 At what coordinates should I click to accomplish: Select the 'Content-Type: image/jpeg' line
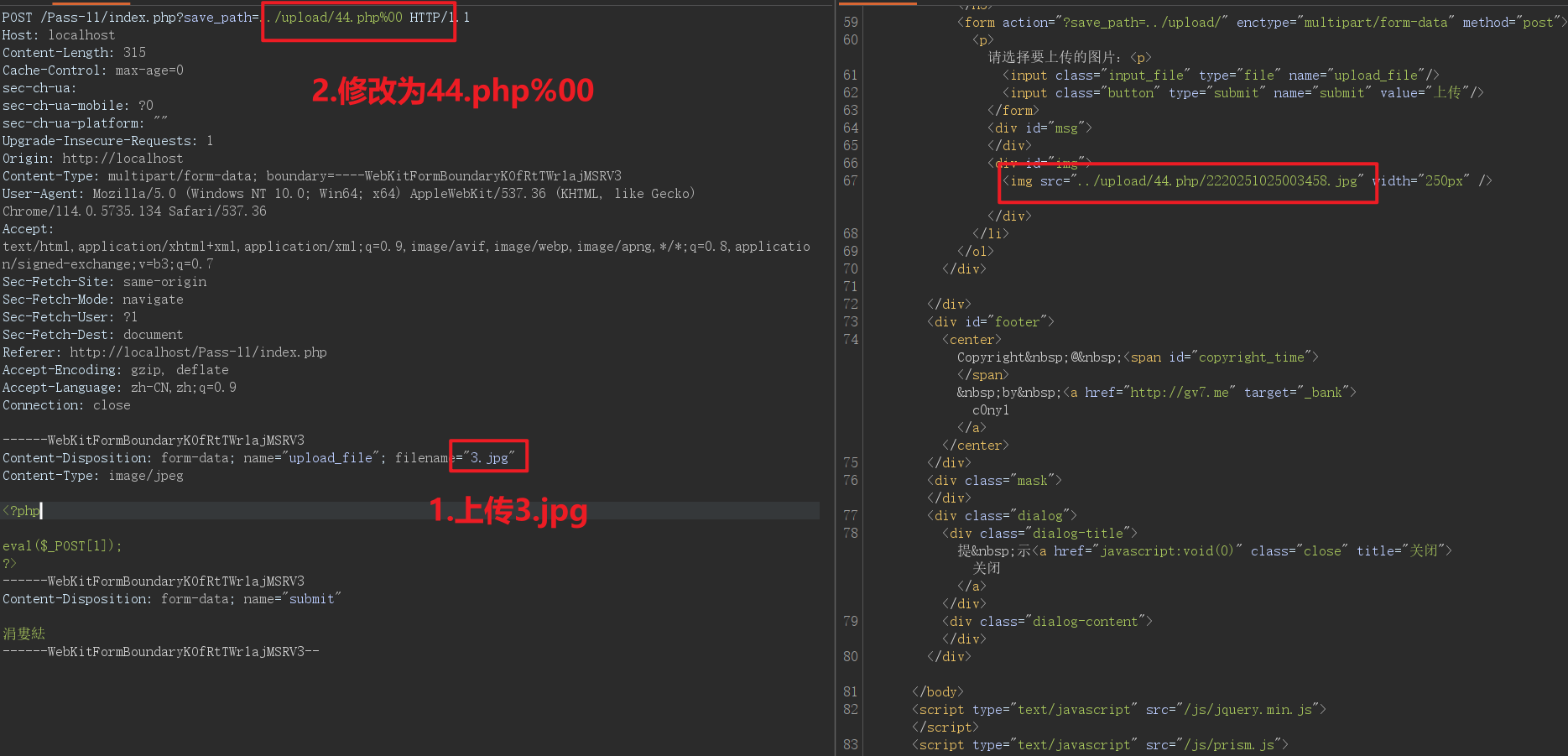coord(93,475)
